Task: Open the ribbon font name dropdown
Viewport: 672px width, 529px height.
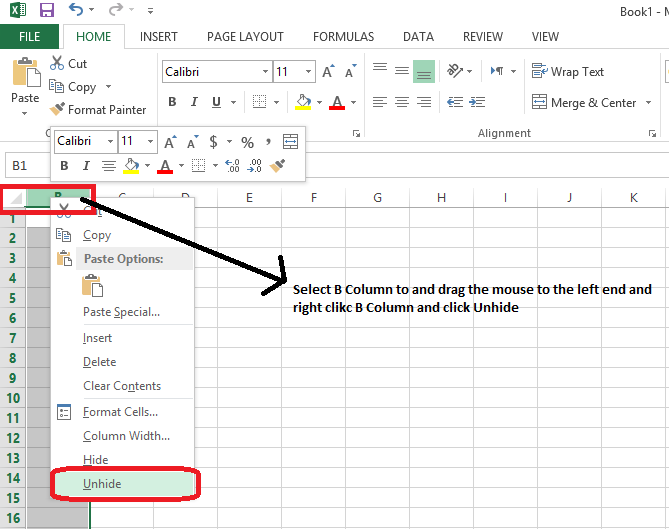Action: [265, 72]
